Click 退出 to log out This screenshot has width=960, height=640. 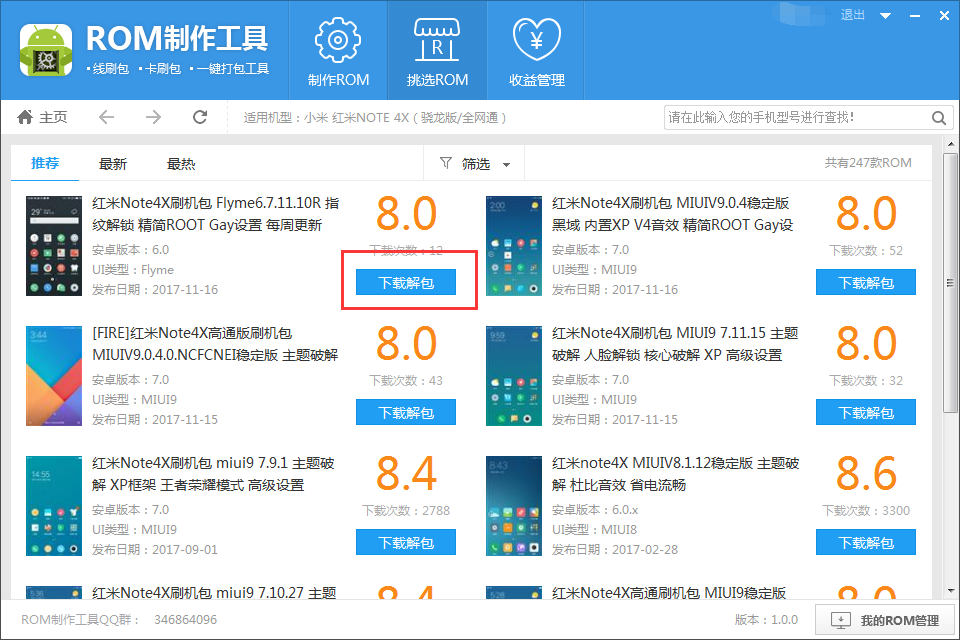tap(851, 15)
